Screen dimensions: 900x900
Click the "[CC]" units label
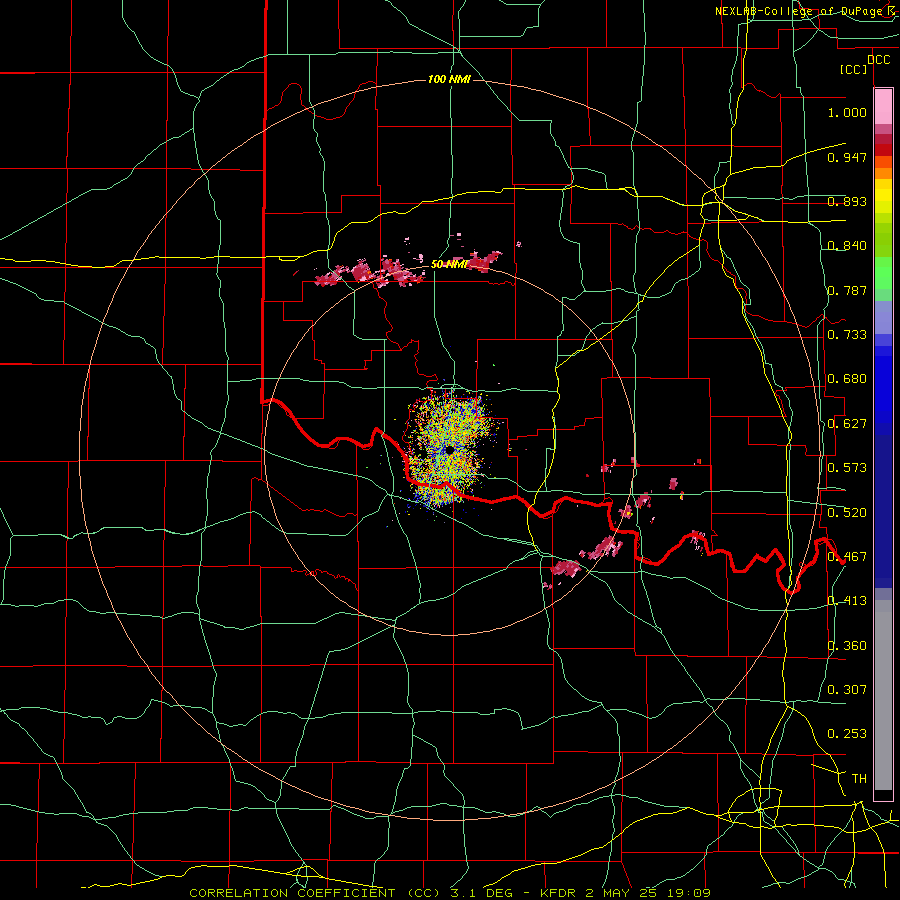point(854,69)
